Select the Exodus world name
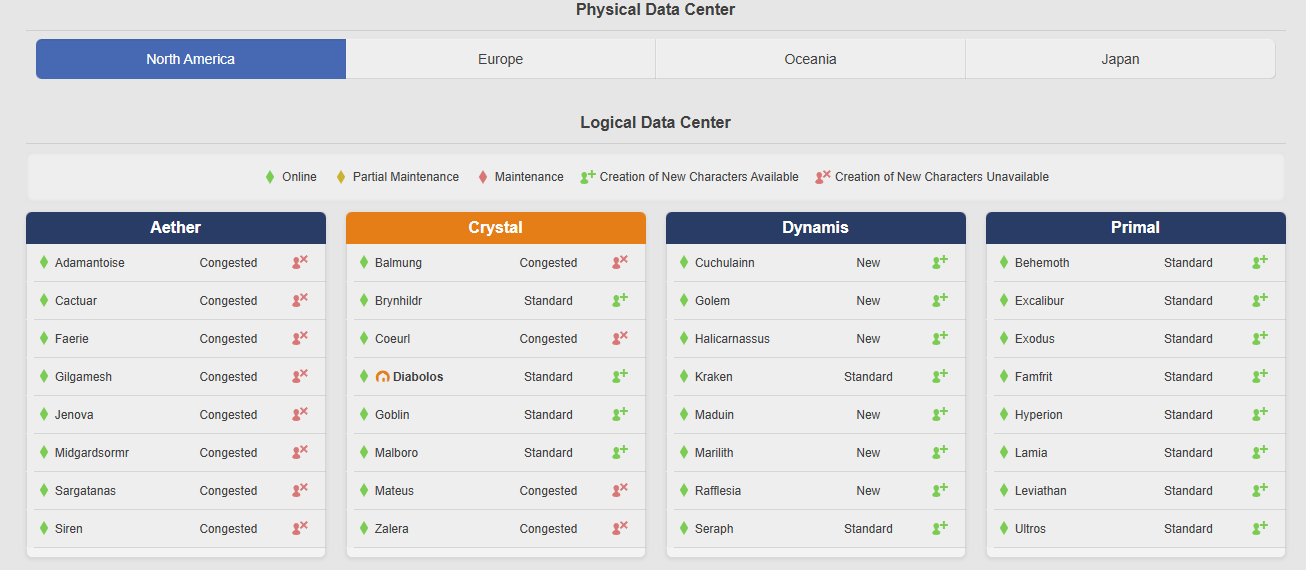This screenshot has width=1306, height=570. click(x=1035, y=339)
